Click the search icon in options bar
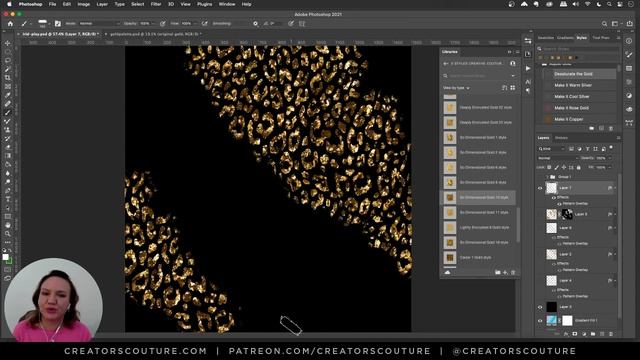Viewport: 640px width, 360px height. 604,24
